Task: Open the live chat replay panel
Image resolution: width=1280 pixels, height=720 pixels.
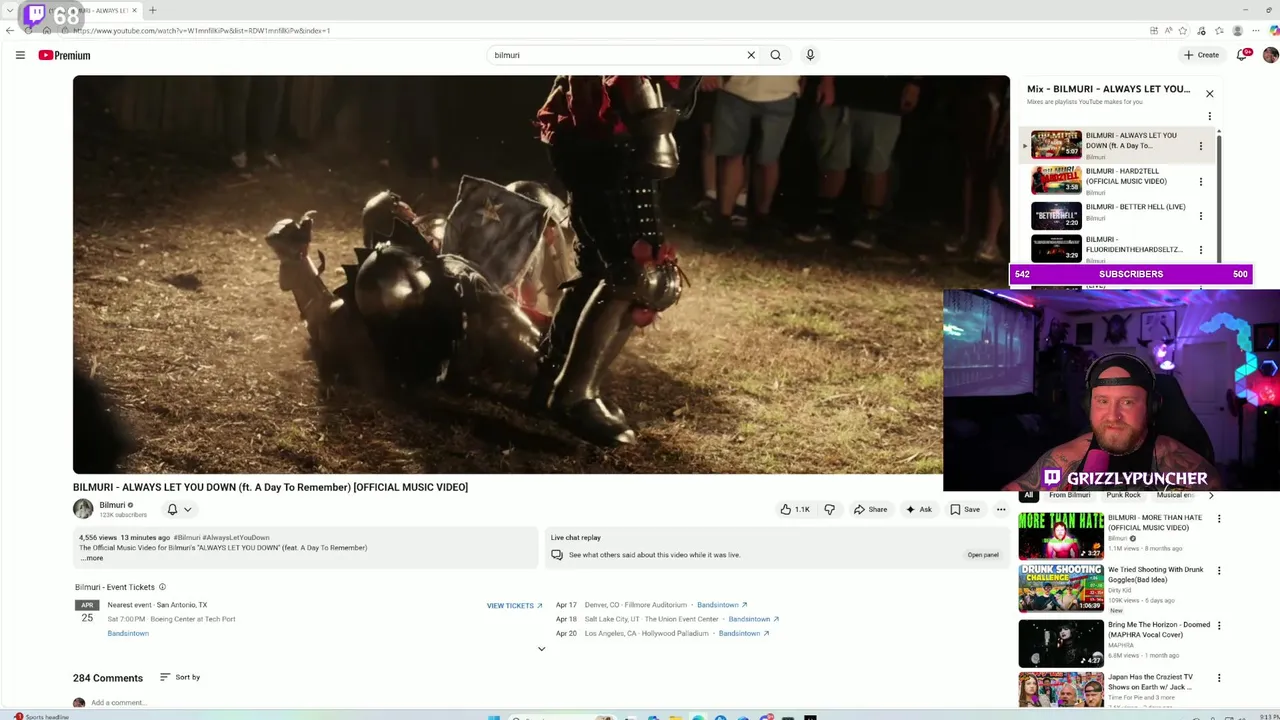Action: (982, 555)
